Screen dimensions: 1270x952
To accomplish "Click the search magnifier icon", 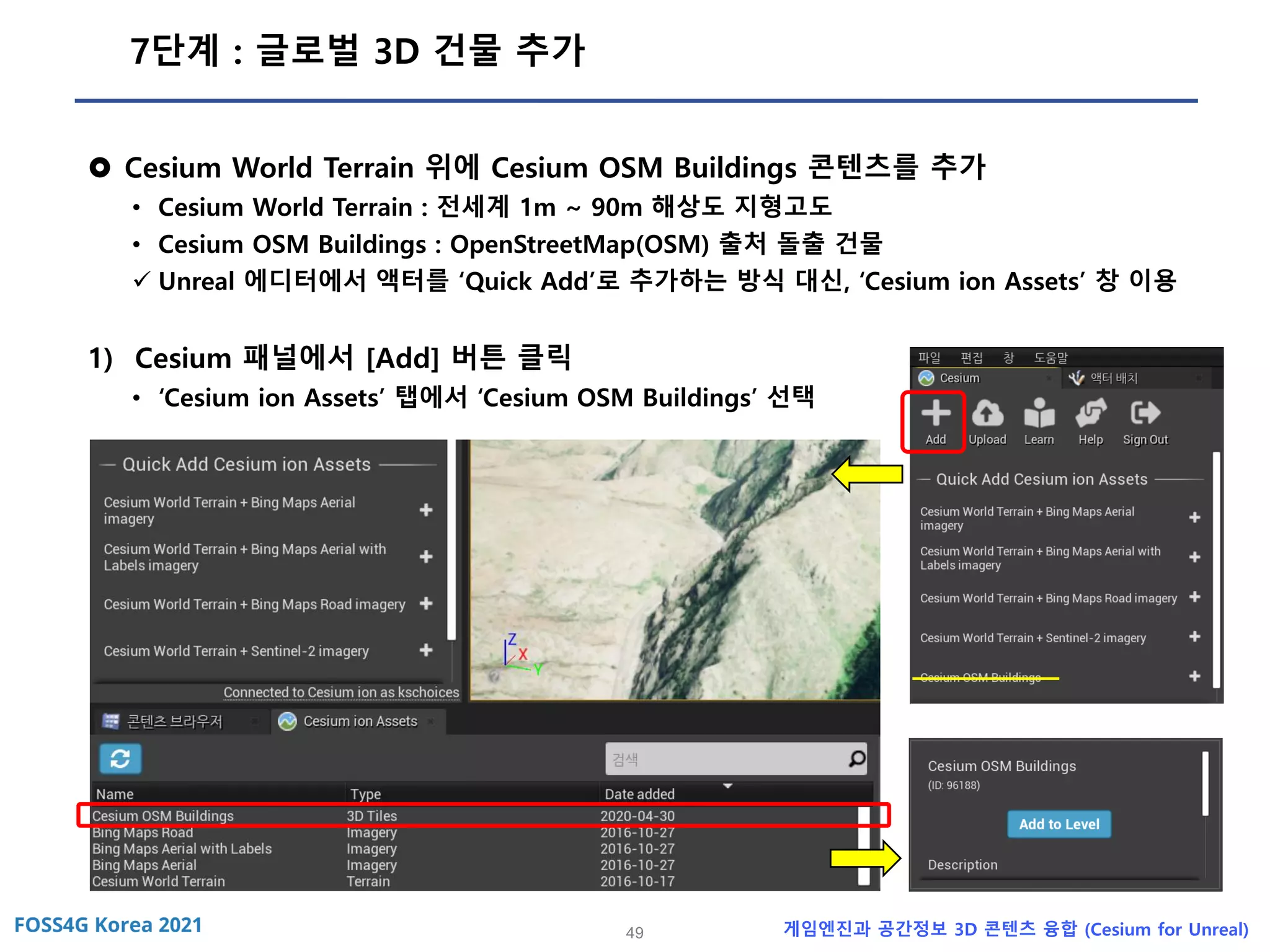I will 856,759.
